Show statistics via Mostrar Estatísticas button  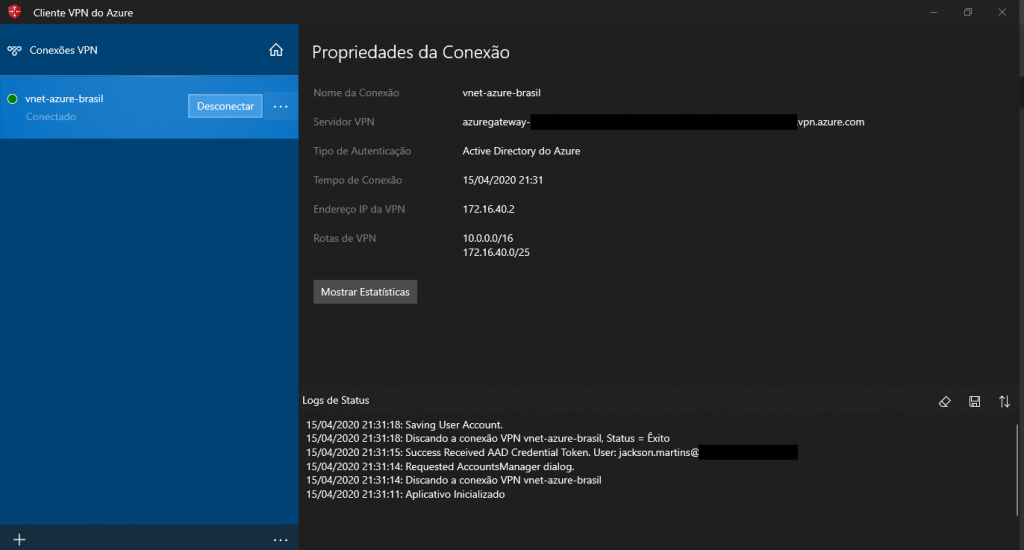[x=365, y=292]
